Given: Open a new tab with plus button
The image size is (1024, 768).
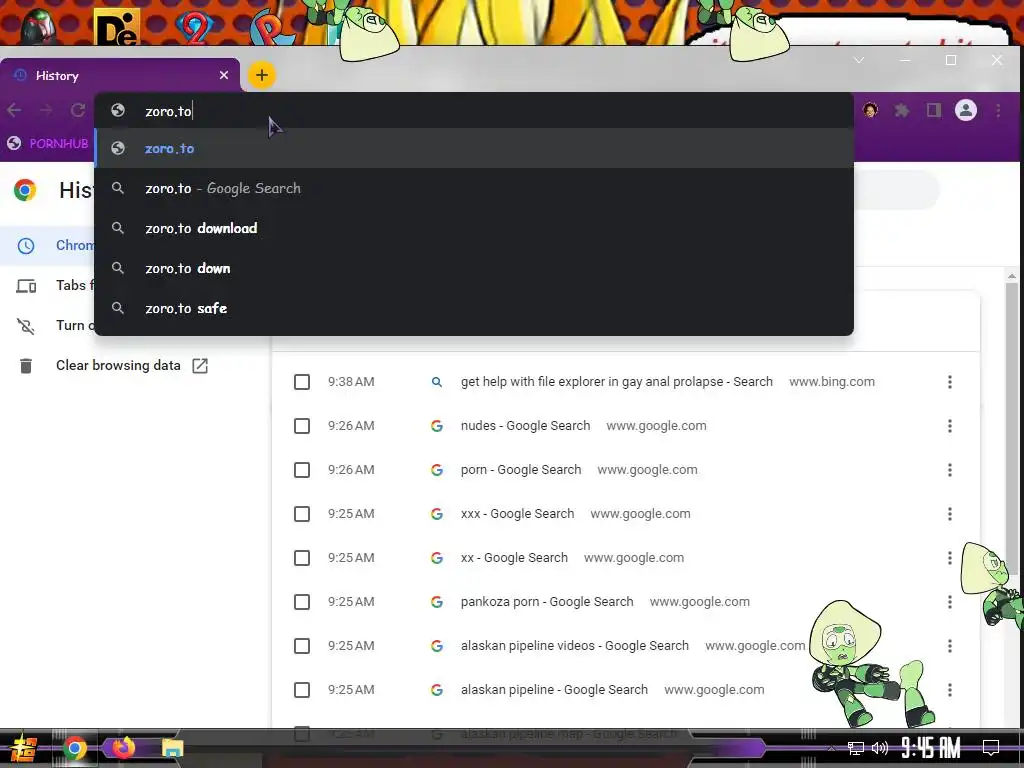Looking at the screenshot, I should pyautogui.click(x=262, y=75).
